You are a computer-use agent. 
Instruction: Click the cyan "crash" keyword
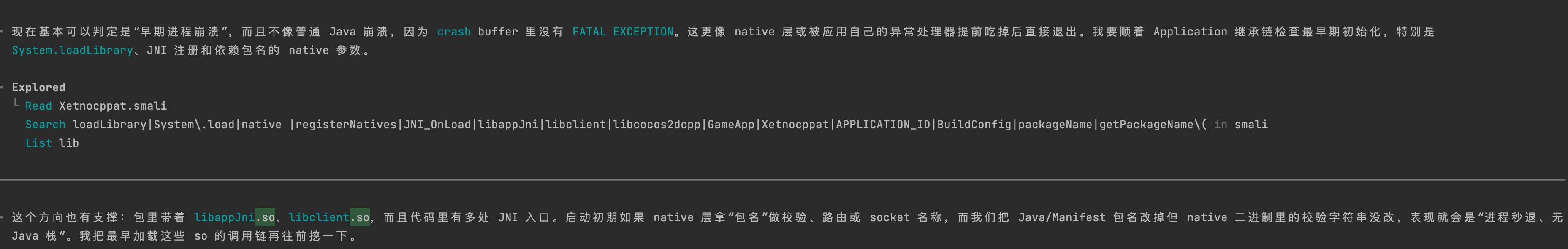(453, 32)
